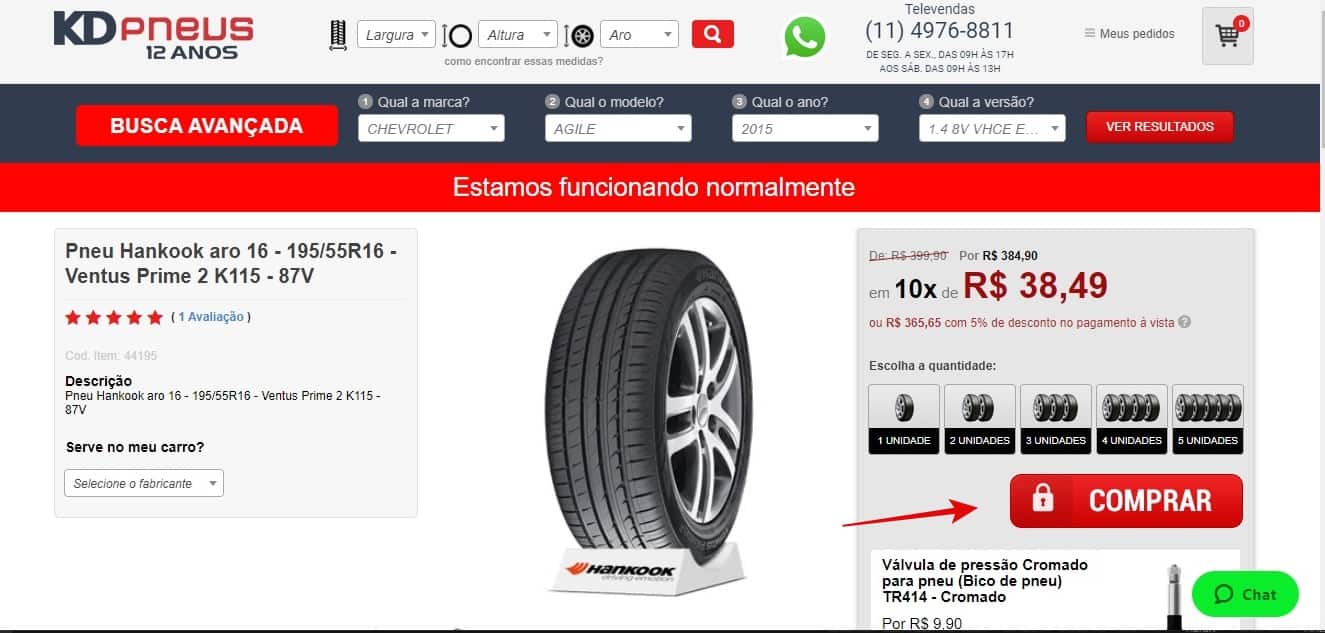Open the Largura dropdown
Image resolution: width=1325 pixels, height=633 pixels.
point(396,35)
